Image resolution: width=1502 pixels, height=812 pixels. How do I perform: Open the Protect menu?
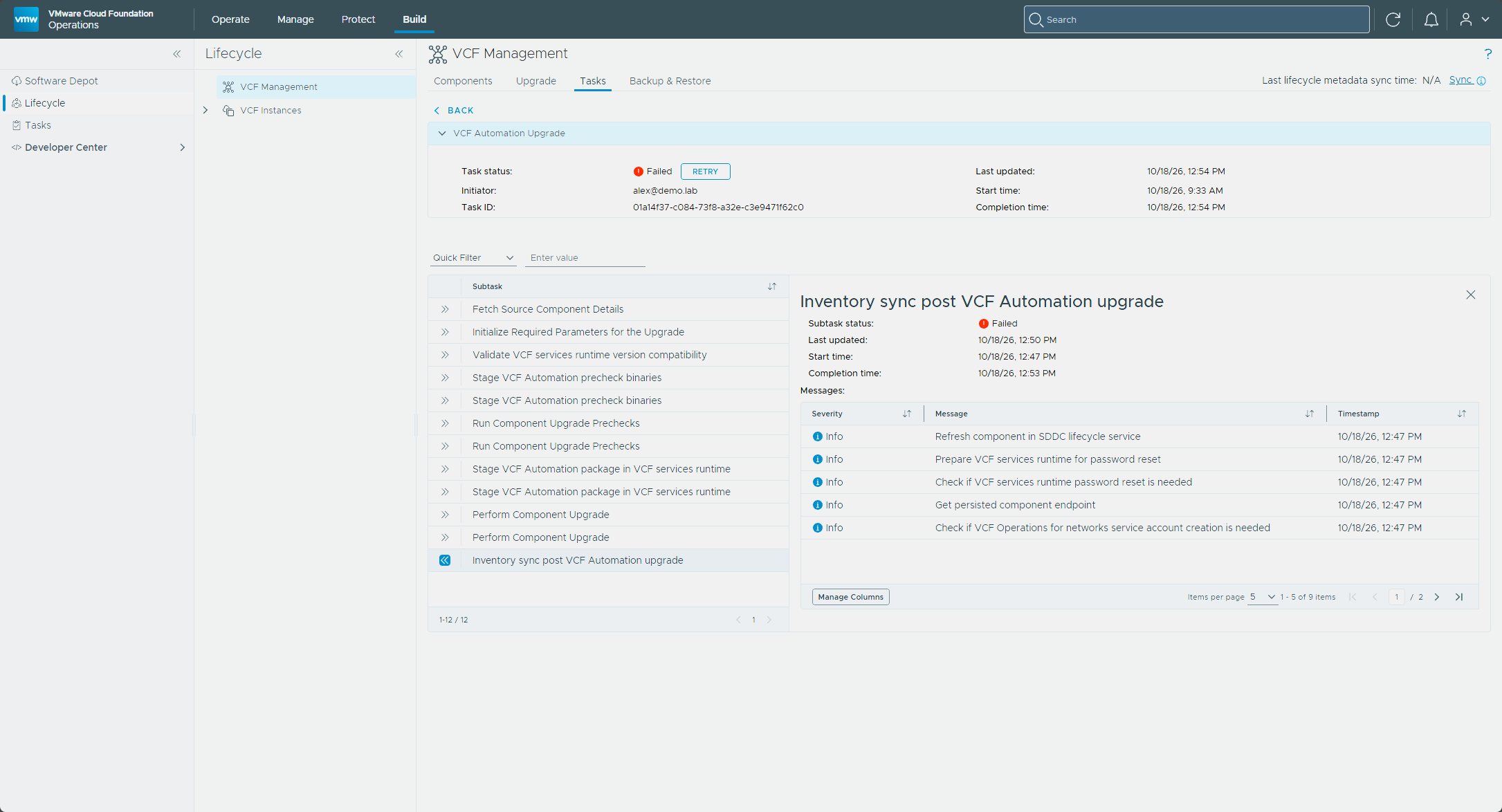pos(358,19)
